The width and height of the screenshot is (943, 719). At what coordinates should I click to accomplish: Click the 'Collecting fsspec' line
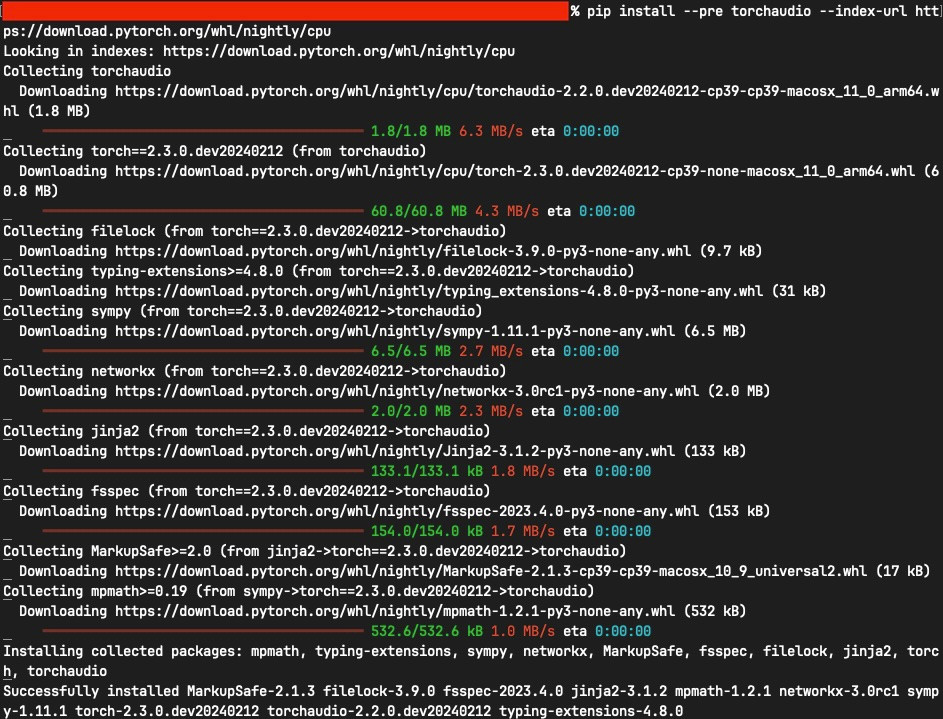tap(247, 491)
